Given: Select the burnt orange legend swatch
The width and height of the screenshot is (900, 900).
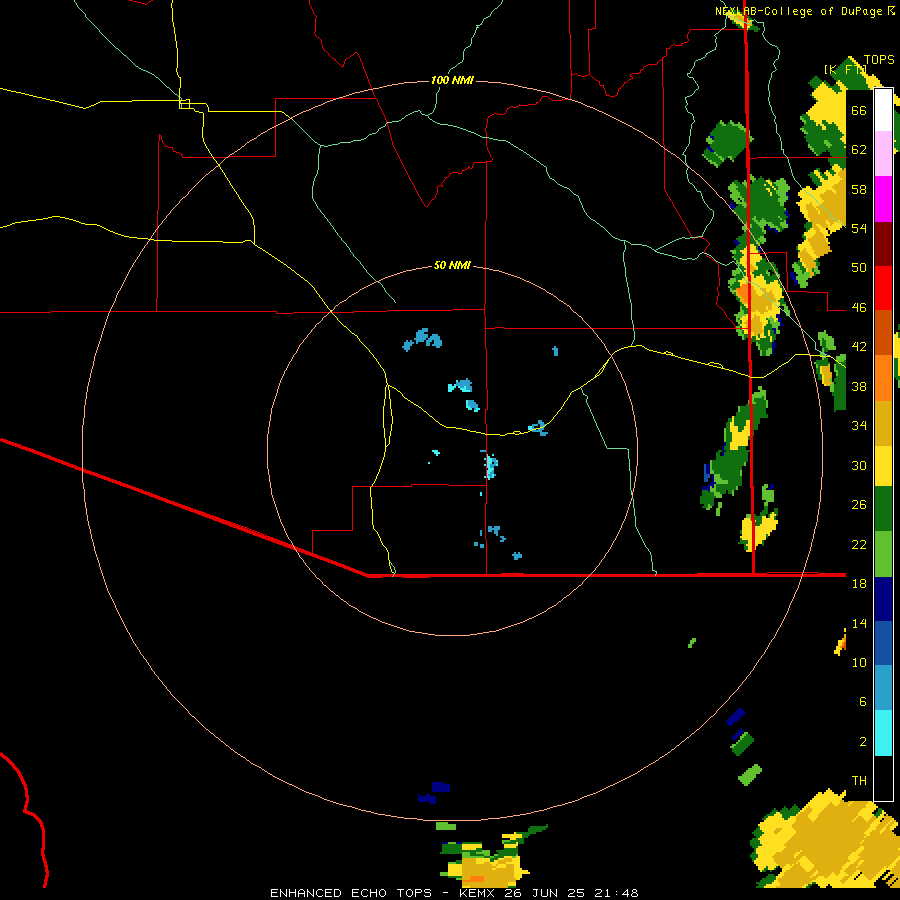Looking at the screenshot, I should (883, 332).
